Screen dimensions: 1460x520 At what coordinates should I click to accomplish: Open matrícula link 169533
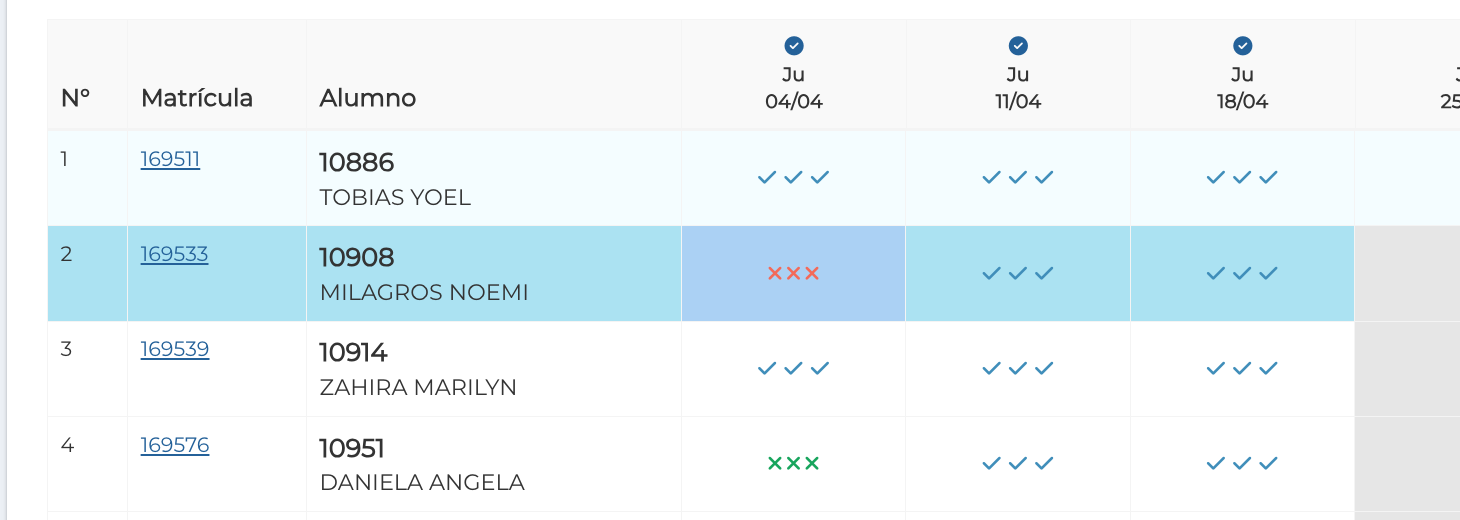pos(174,254)
